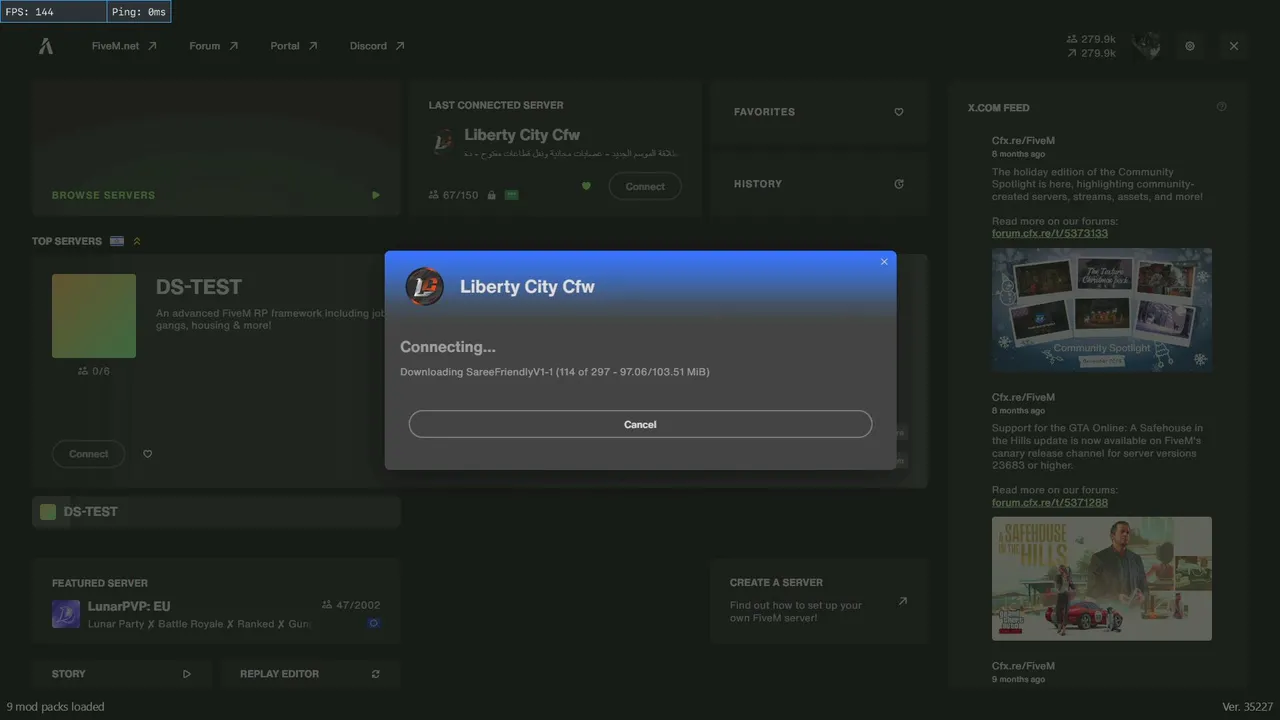This screenshot has width=1280, height=720.
Task: Click the DS-TEST server thumbnail
Action: click(x=94, y=316)
